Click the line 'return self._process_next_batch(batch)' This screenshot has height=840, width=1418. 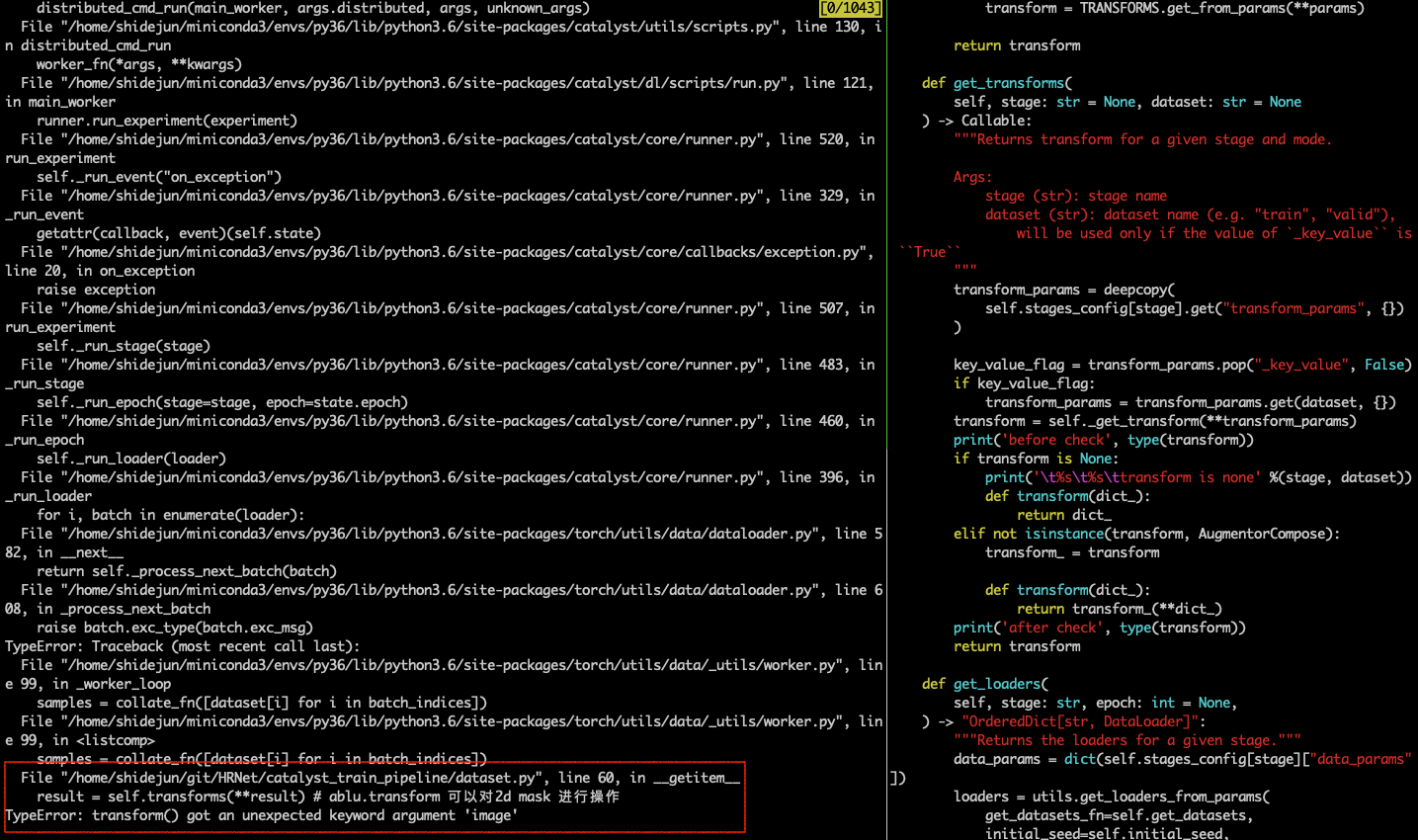[x=187, y=571]
